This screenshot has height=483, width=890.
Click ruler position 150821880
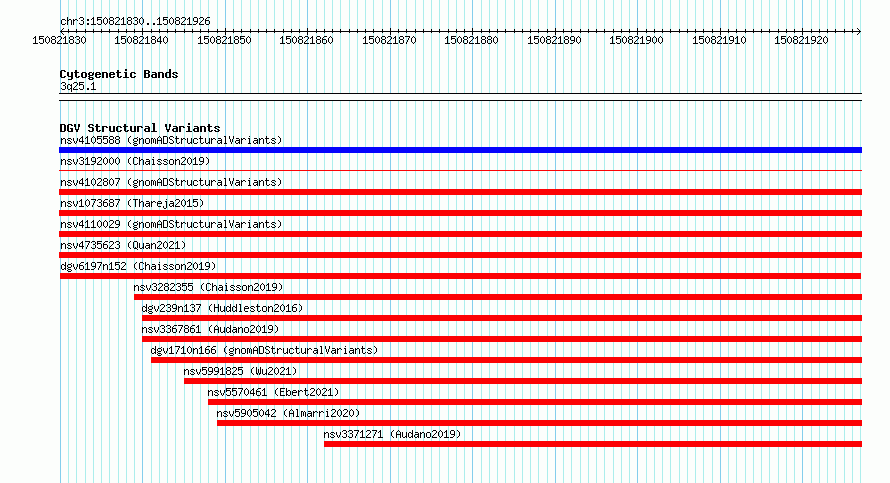tap(471, 40)
